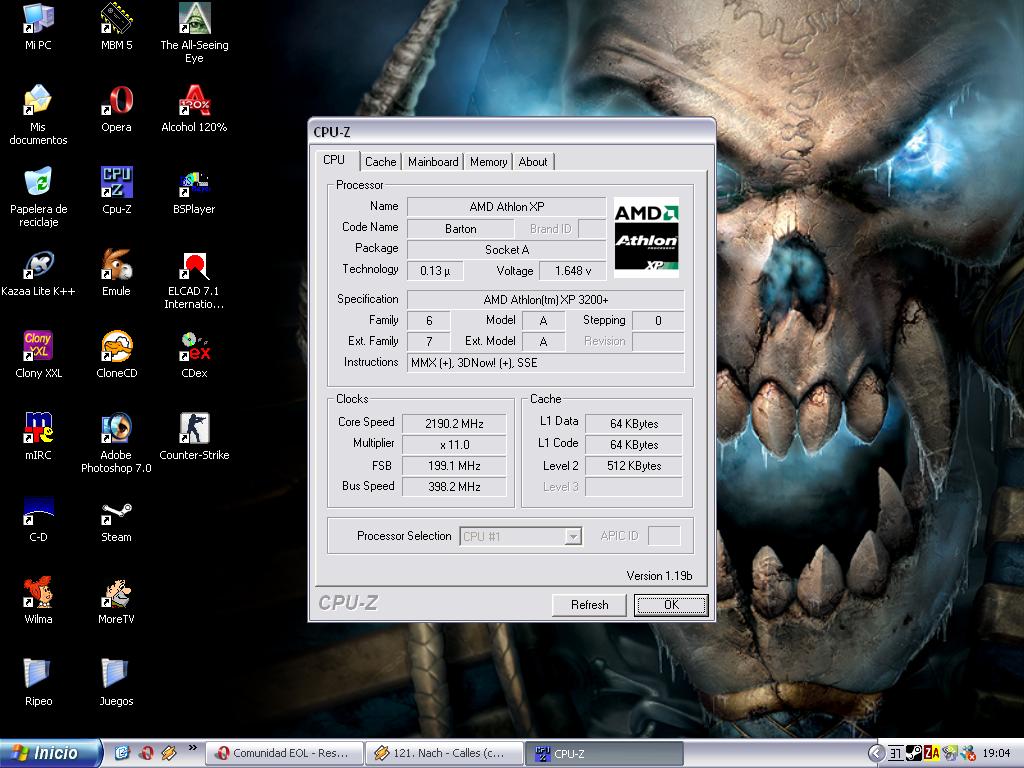Switch to the Cache tab
This screenshot has height=768, width=1024.
380,162
